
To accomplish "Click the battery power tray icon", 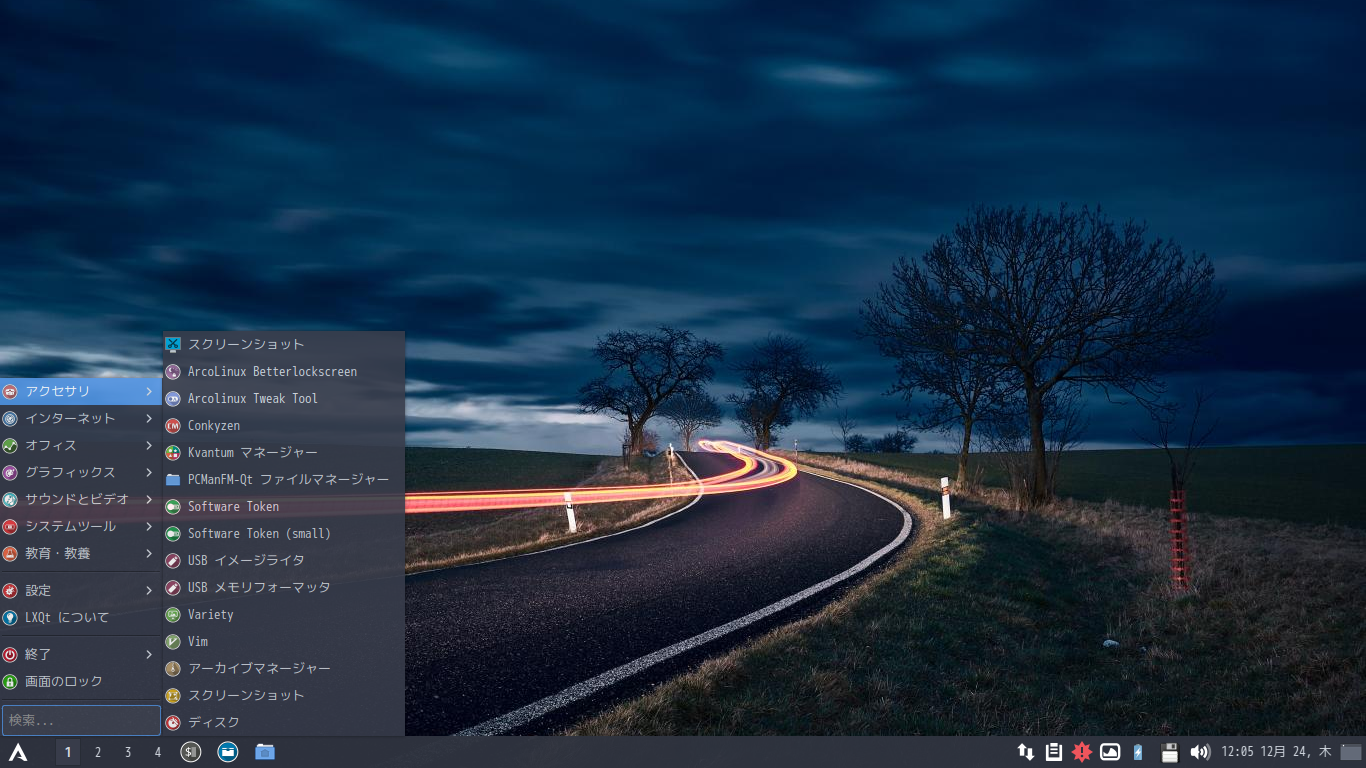I will coord(1138,752).
